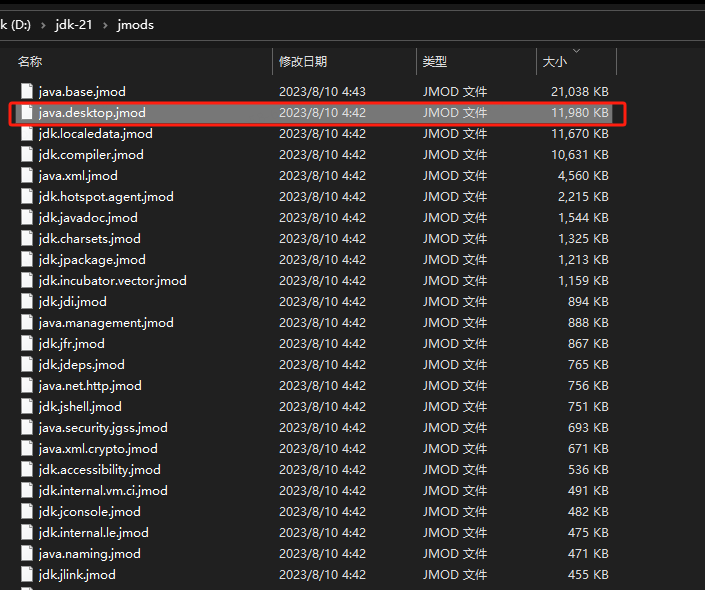Click the jdk.localedata.jmod file icon
This screenshot has height=590, width=705.
pos(27,134)
